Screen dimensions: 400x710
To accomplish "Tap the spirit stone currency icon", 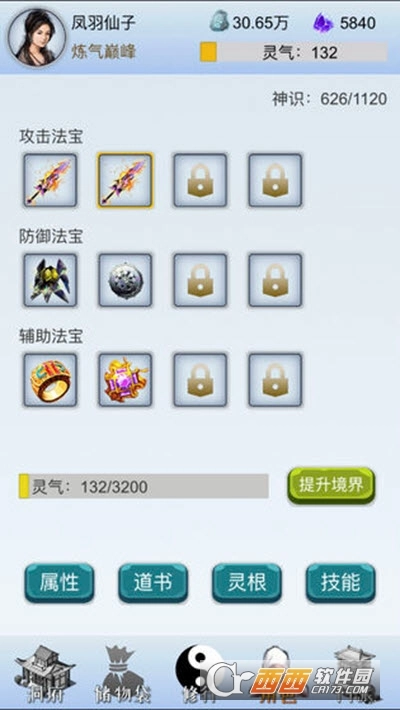I will click(x=219, y=21).
